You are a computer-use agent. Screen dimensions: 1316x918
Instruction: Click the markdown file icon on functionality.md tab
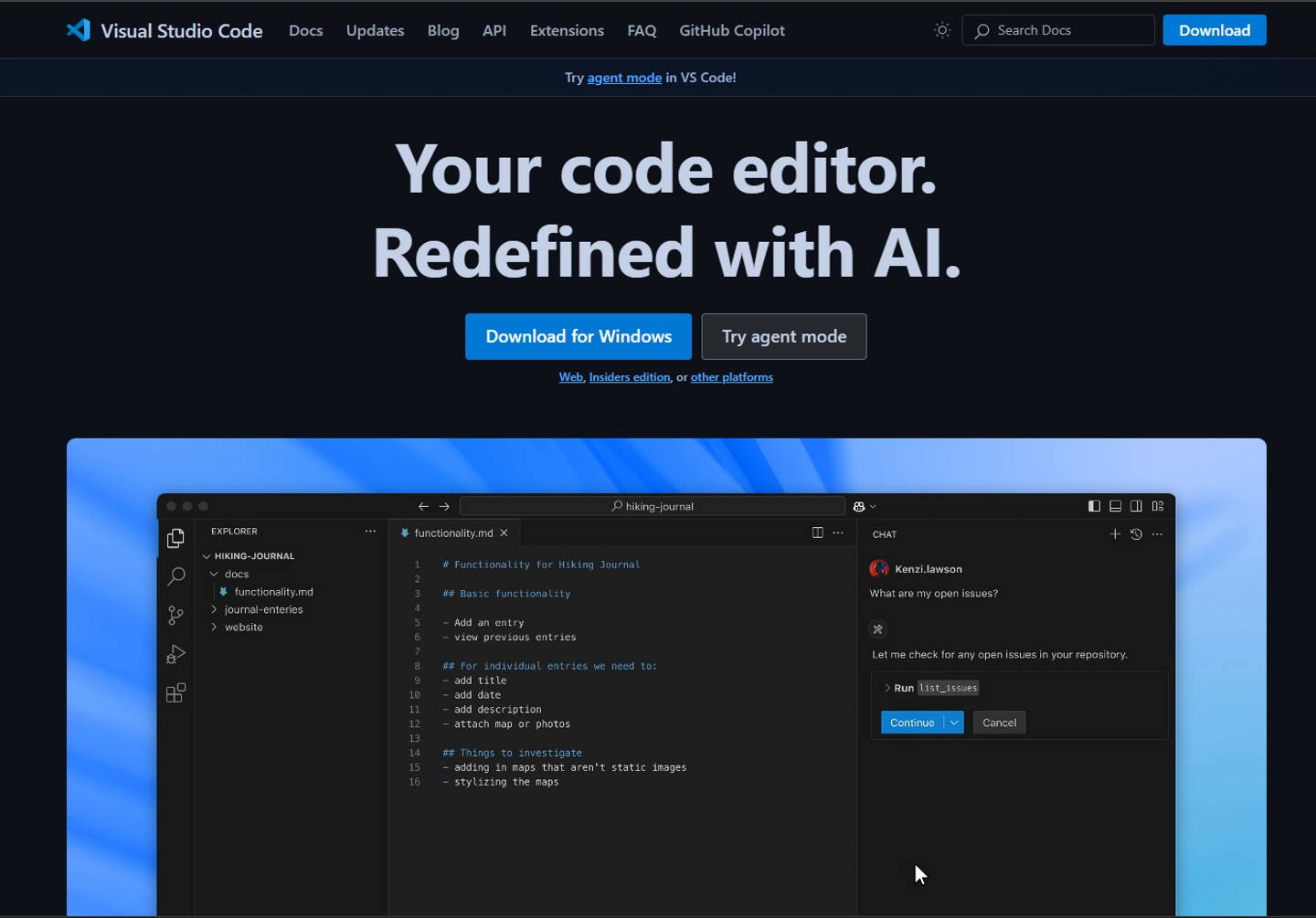405,533
